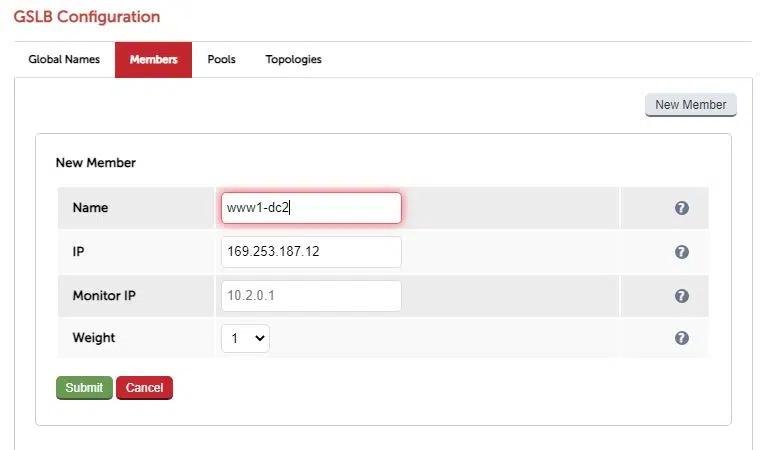The image size is (774, 450).
Task: Click into the Monitor IP input box
Action: click(311, 296)
